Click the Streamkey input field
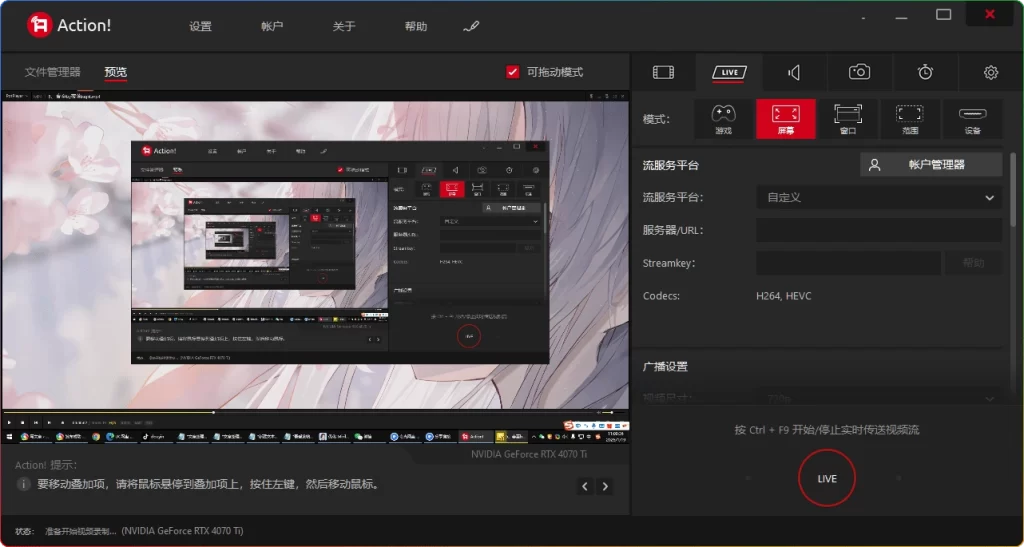Screen dimensions: 1024x547 coord(848,263)
